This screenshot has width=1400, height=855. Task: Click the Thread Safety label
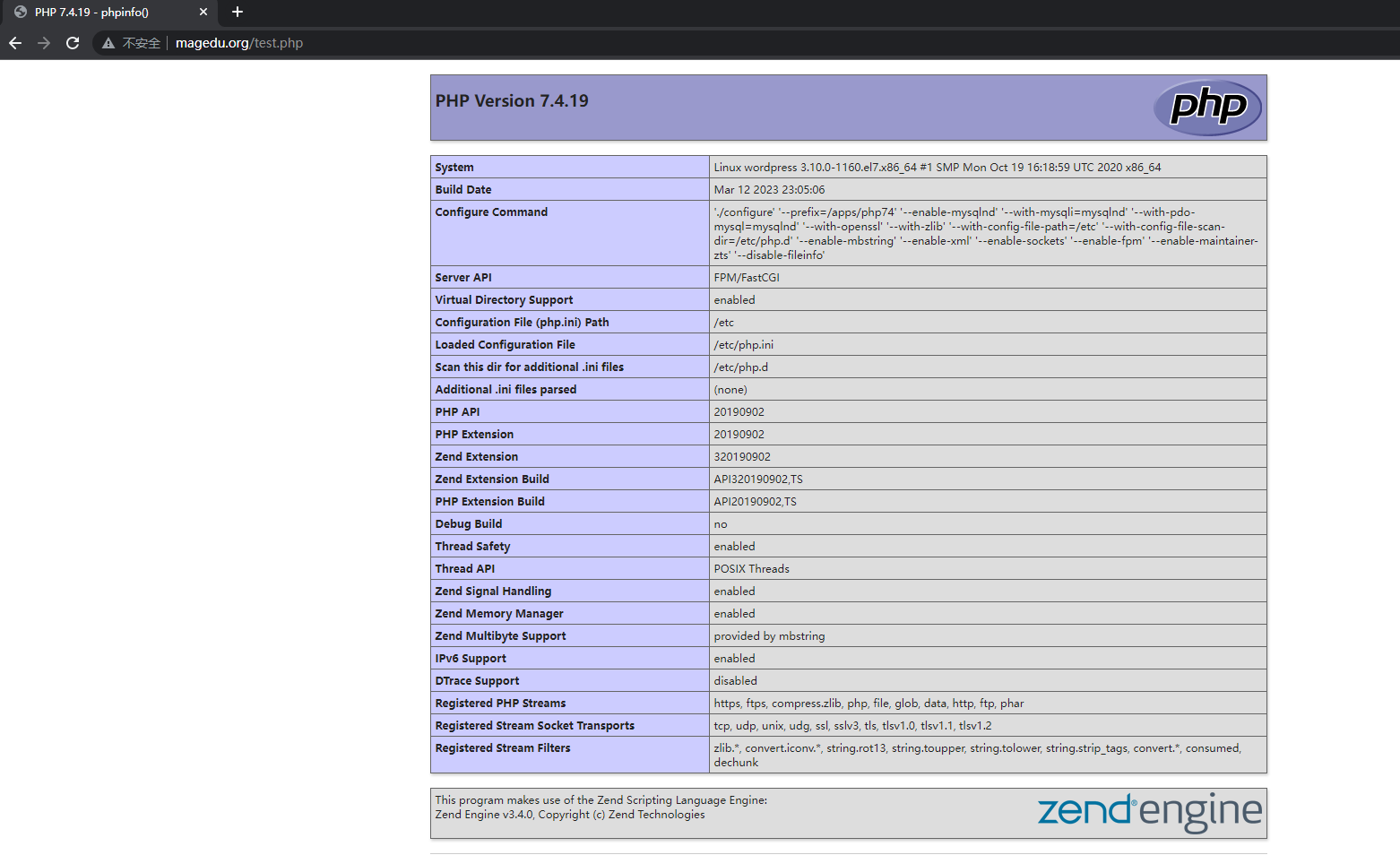tap(472, 547)
